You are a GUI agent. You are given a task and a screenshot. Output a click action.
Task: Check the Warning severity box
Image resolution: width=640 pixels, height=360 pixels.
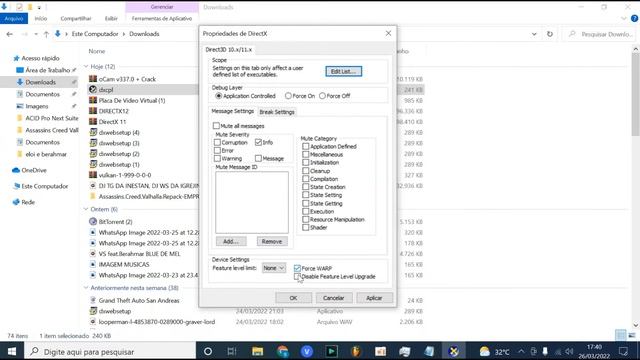217,158
